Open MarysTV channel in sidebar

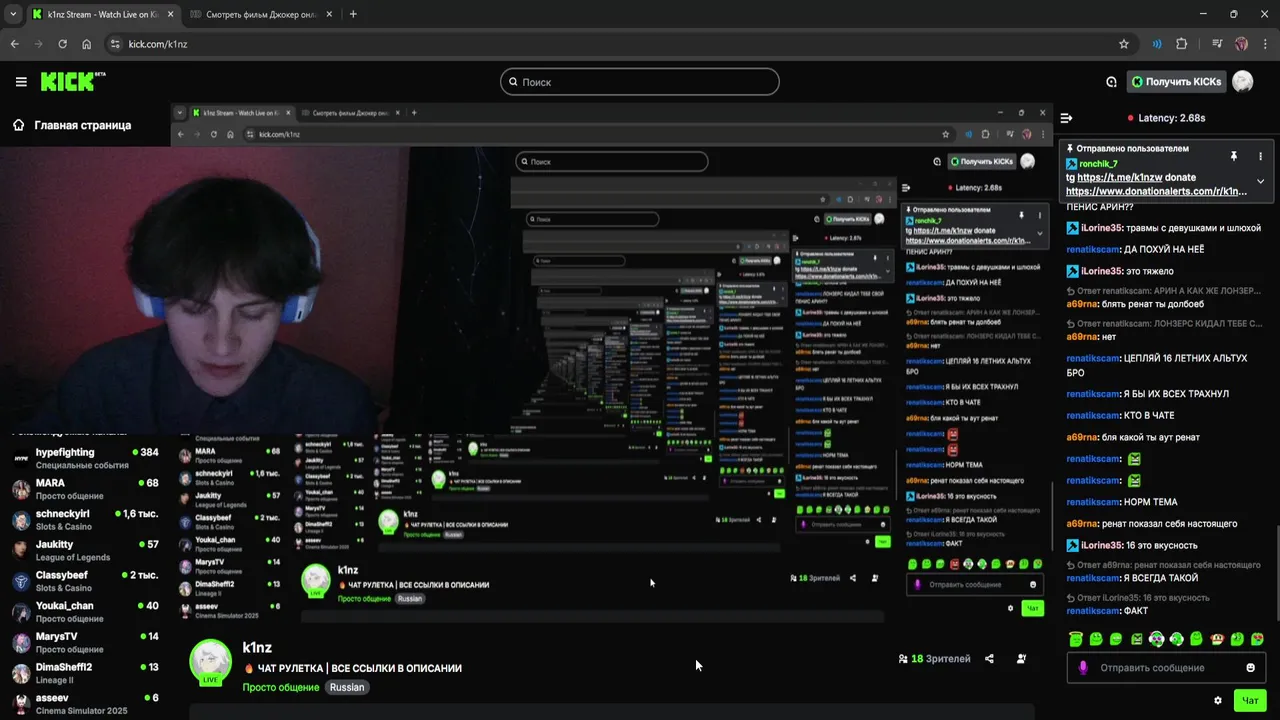pos(85,642)
